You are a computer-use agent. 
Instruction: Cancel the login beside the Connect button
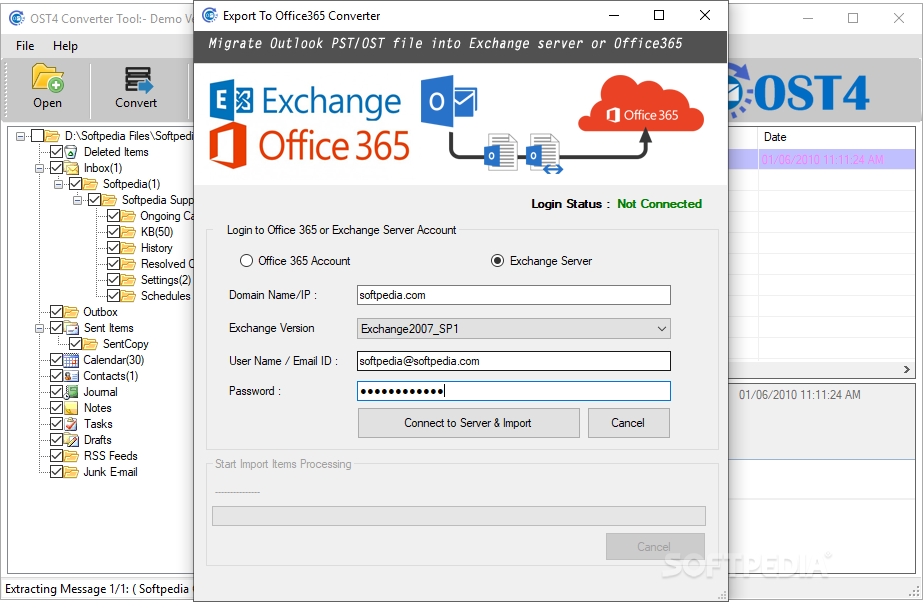628,423
